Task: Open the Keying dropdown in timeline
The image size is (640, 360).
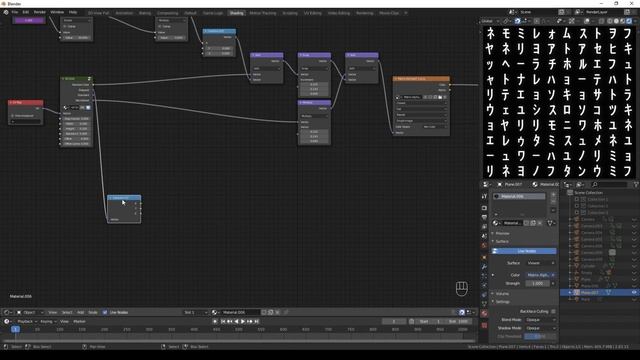Action: (x=48, y=321)
